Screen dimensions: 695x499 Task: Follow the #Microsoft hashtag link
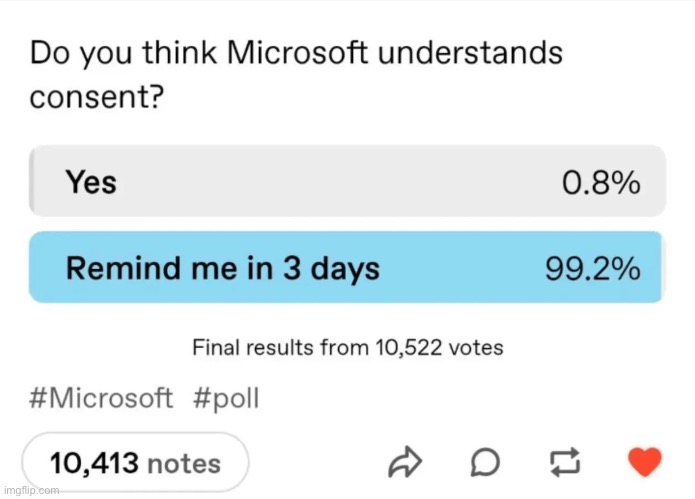[x=101, y=397]
